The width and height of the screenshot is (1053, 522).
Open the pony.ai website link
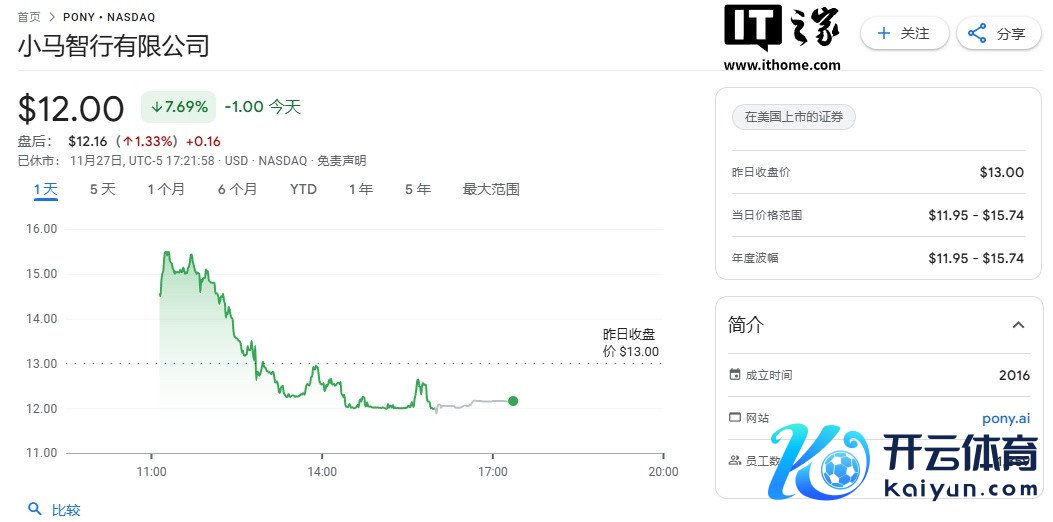tap(1005, 418)
